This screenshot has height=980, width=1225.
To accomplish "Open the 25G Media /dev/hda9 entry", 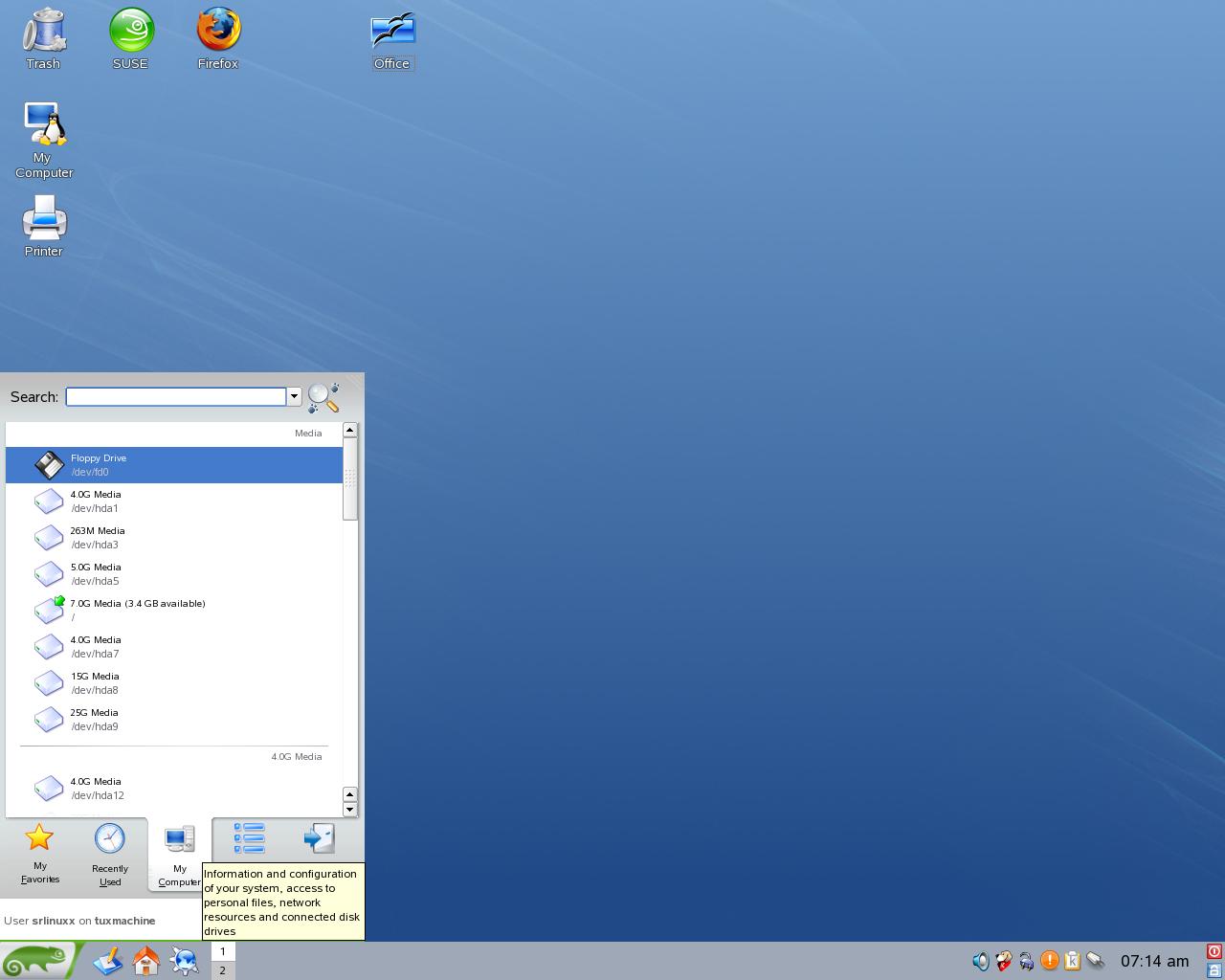I will click(174, 720).
